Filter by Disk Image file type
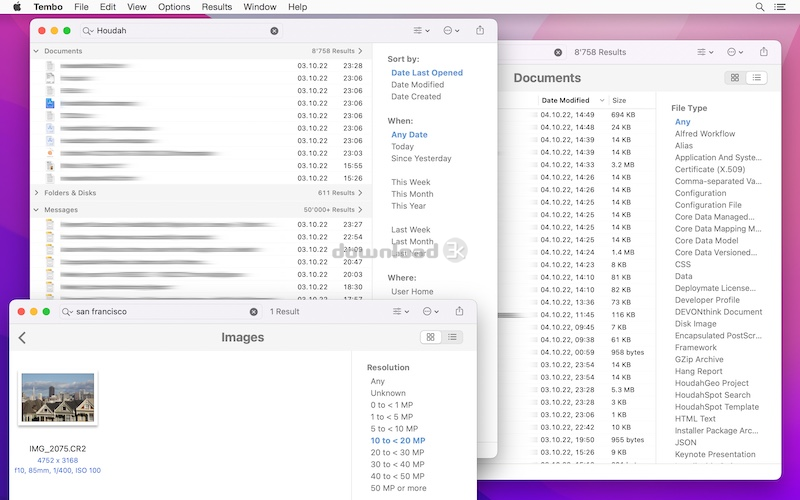The height and width of the screenshot is (500, 800). click(x=695, y=323)
